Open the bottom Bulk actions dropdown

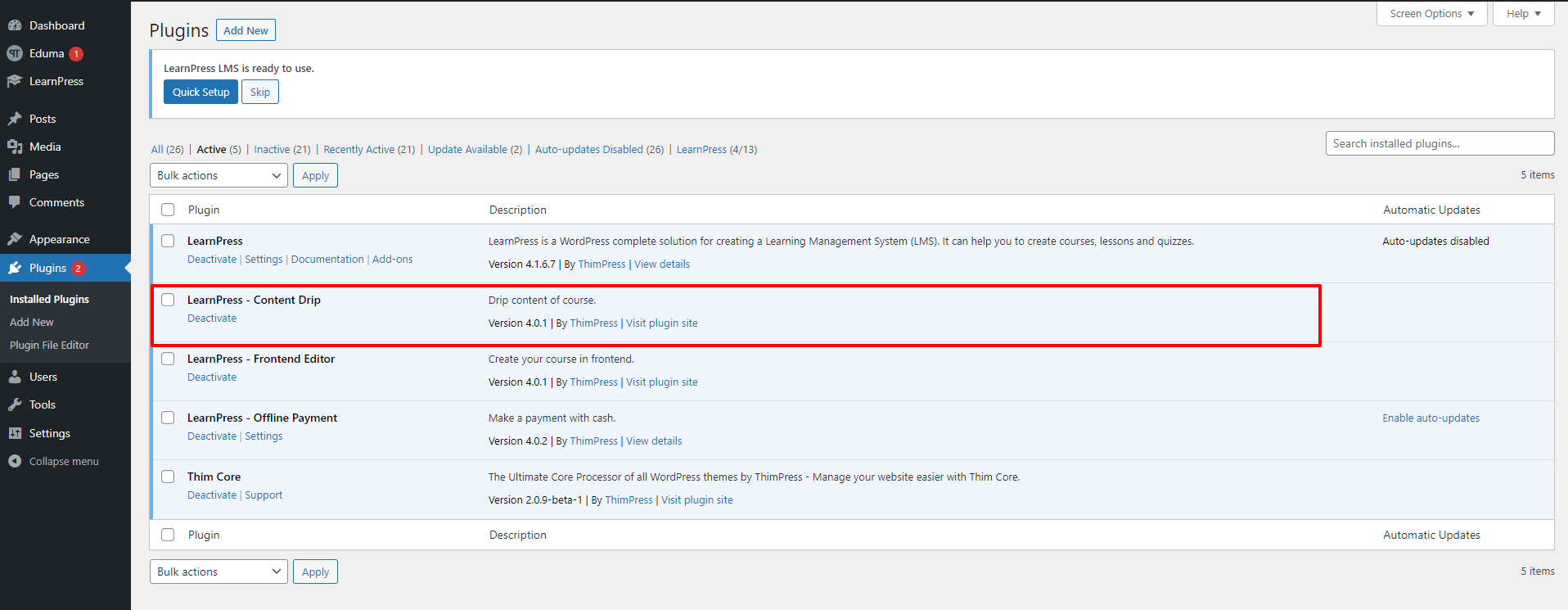point(219,572)
